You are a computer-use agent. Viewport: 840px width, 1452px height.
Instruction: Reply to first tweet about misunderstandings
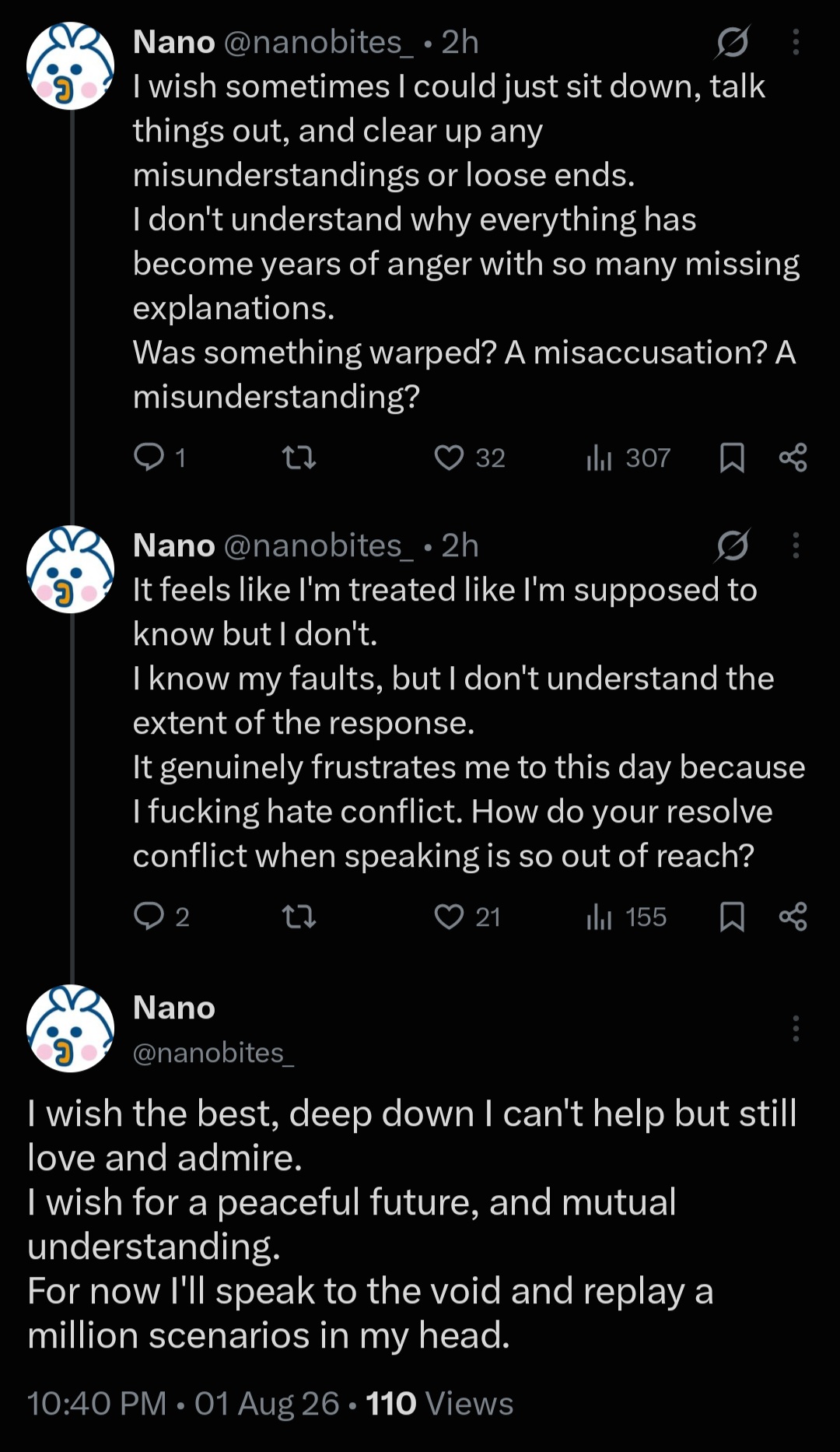(x=159, y=458)
